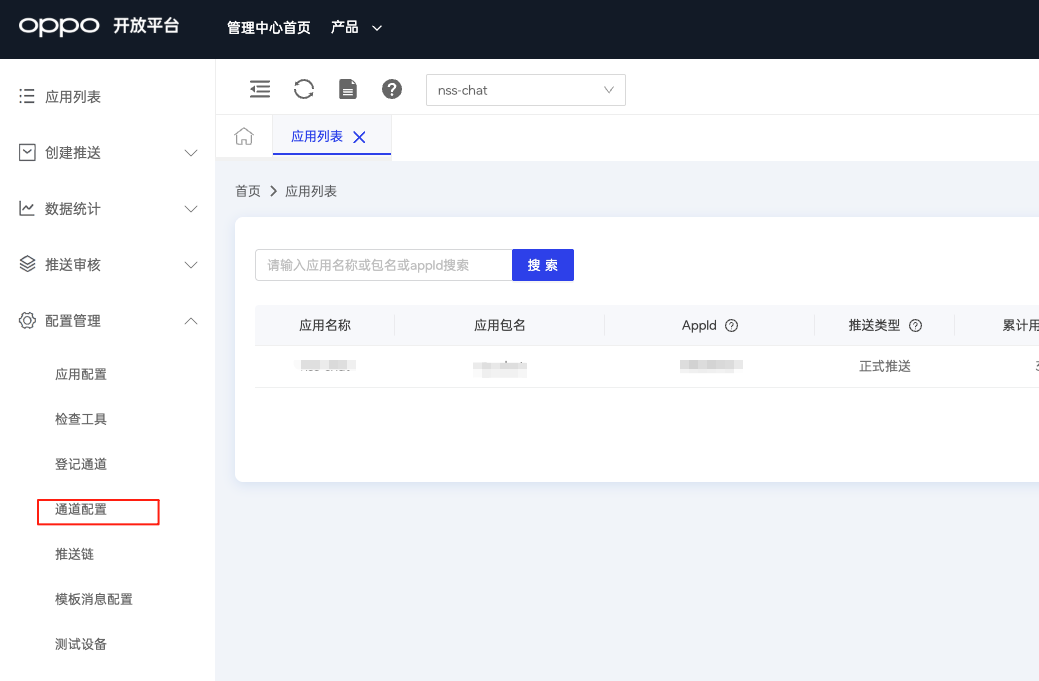
Task: Open the nss-chat app selector dropdown
Action: pos(525,90)
